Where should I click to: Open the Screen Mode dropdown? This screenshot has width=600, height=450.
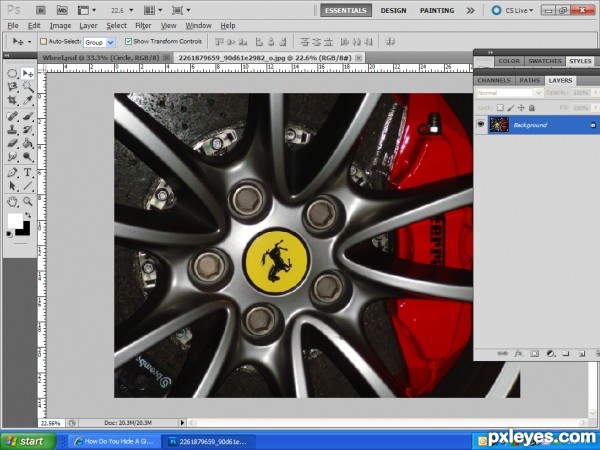coord(181,10)
